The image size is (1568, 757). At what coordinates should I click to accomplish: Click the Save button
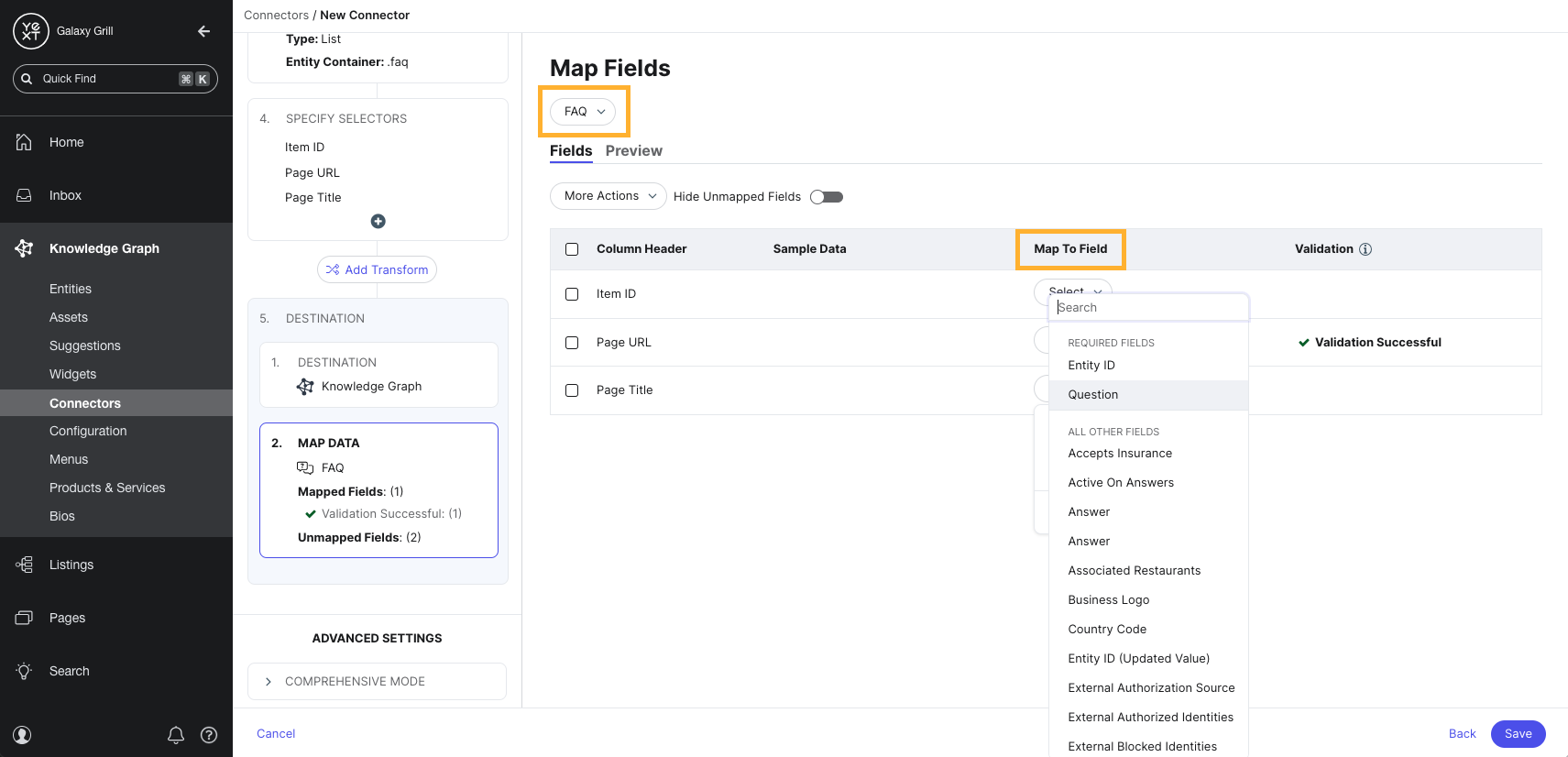click(x=1518, y=734)
